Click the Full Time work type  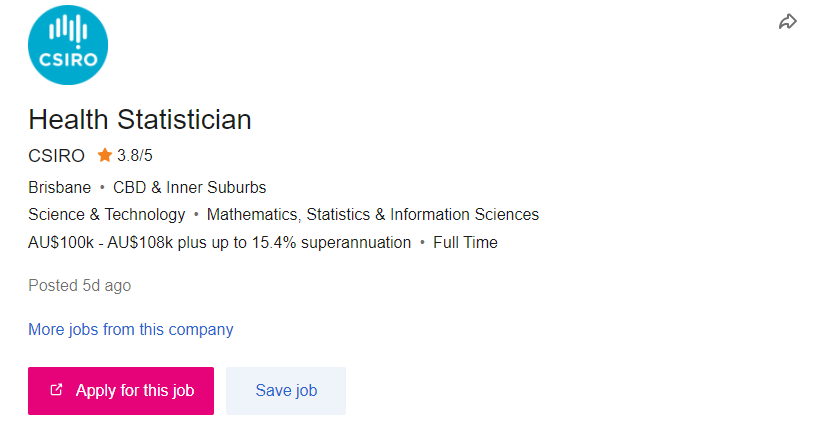[x=465, y=242]
